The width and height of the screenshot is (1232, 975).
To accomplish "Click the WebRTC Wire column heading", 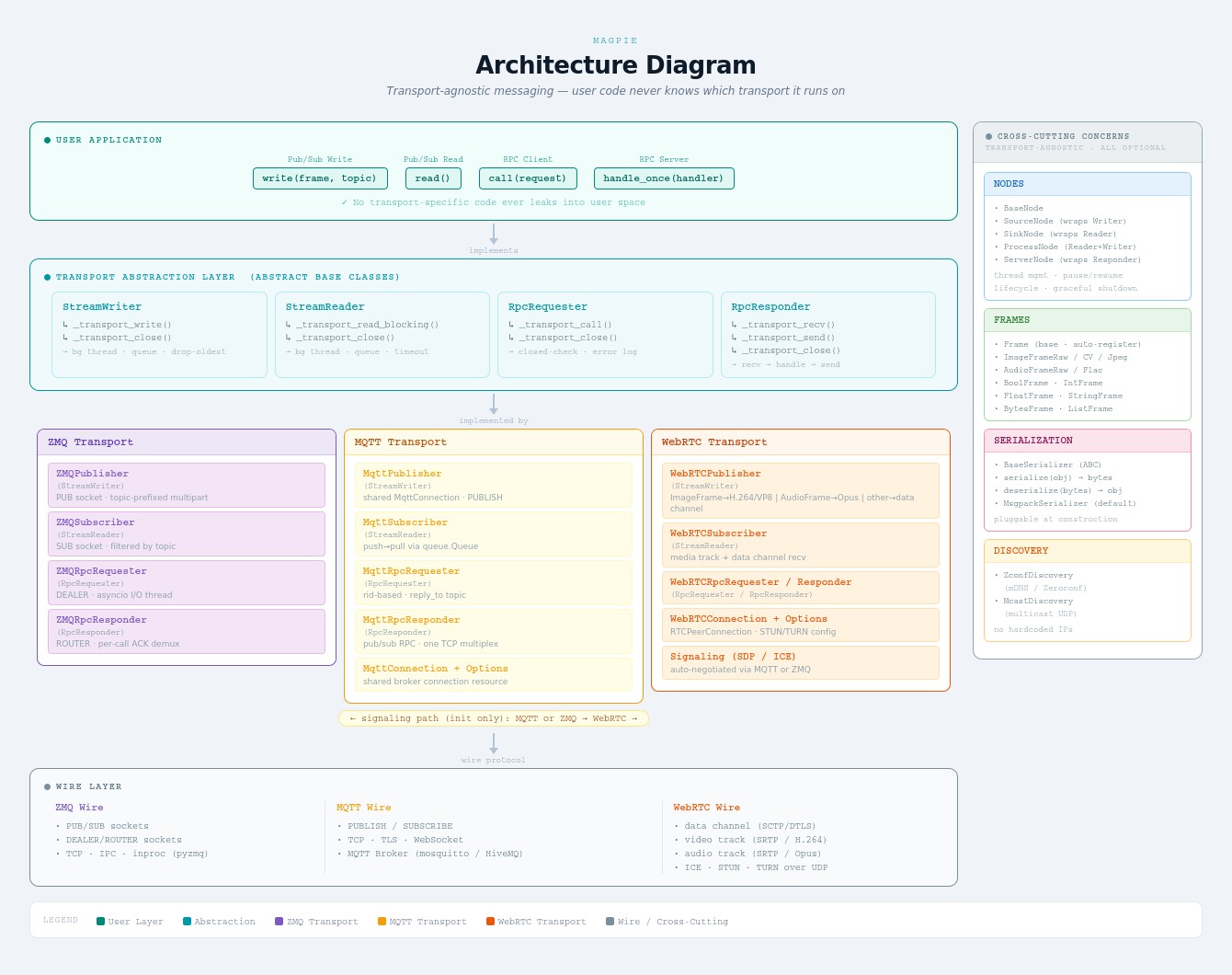I will (707, 808).
